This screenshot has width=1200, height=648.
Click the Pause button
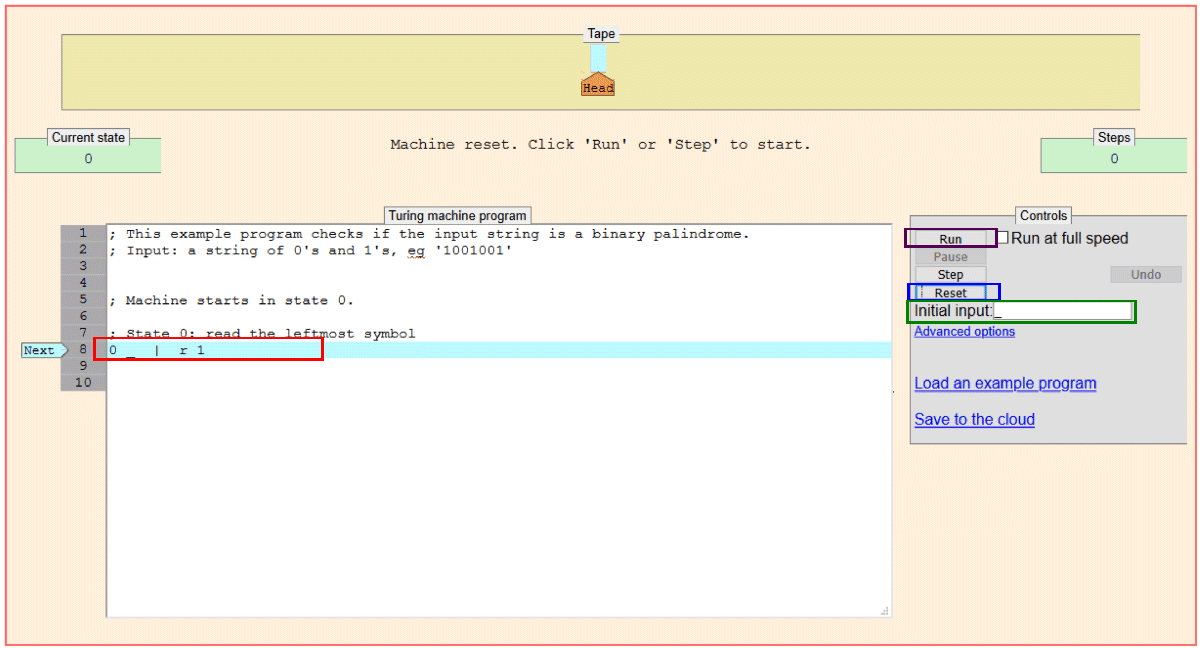coord(950,257)
